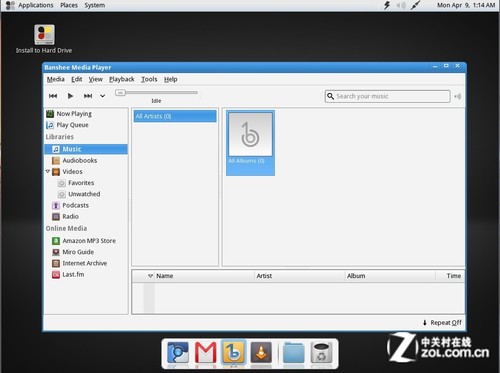This screenshot has width=500, height=373.
Task: Open the Media menu
Action: point(56,79)
